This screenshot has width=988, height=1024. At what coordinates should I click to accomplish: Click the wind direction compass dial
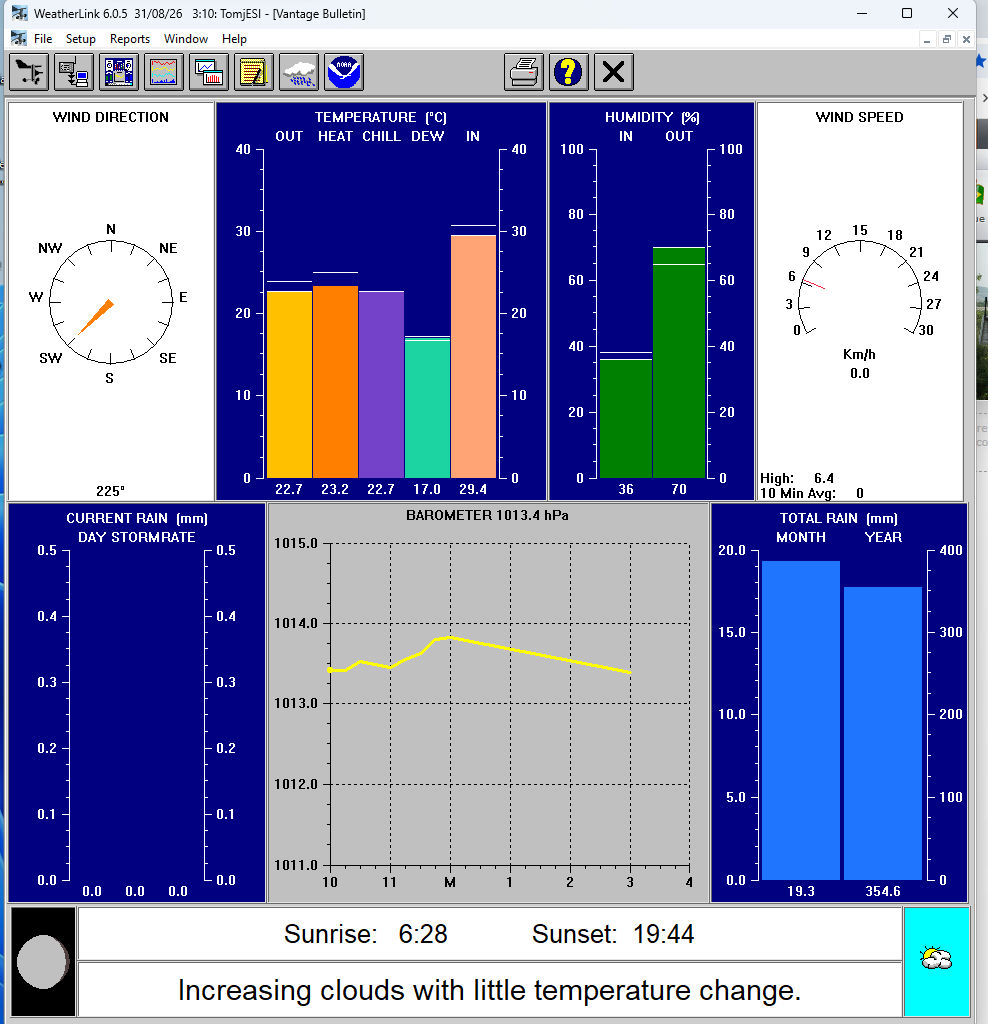(x=110, y=302)
